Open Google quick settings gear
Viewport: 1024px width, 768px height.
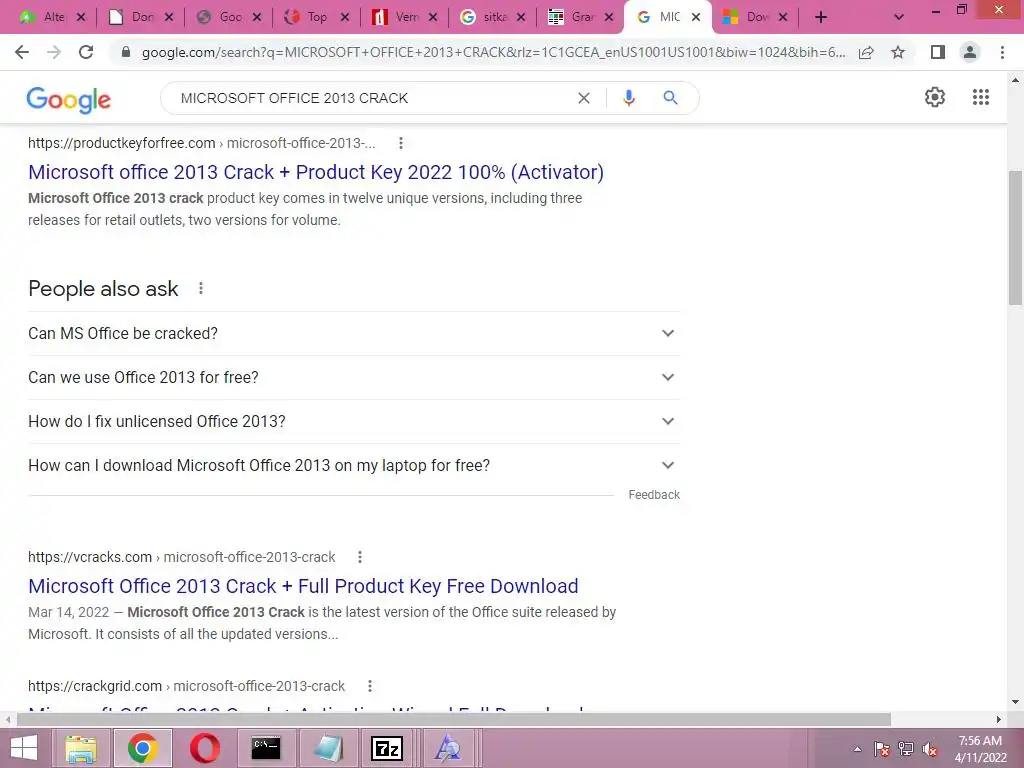pyautogui.click(x=935, y=97)
